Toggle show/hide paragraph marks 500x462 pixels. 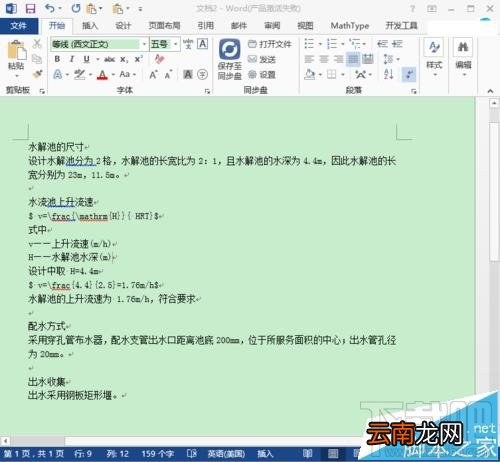click(409, 74)
